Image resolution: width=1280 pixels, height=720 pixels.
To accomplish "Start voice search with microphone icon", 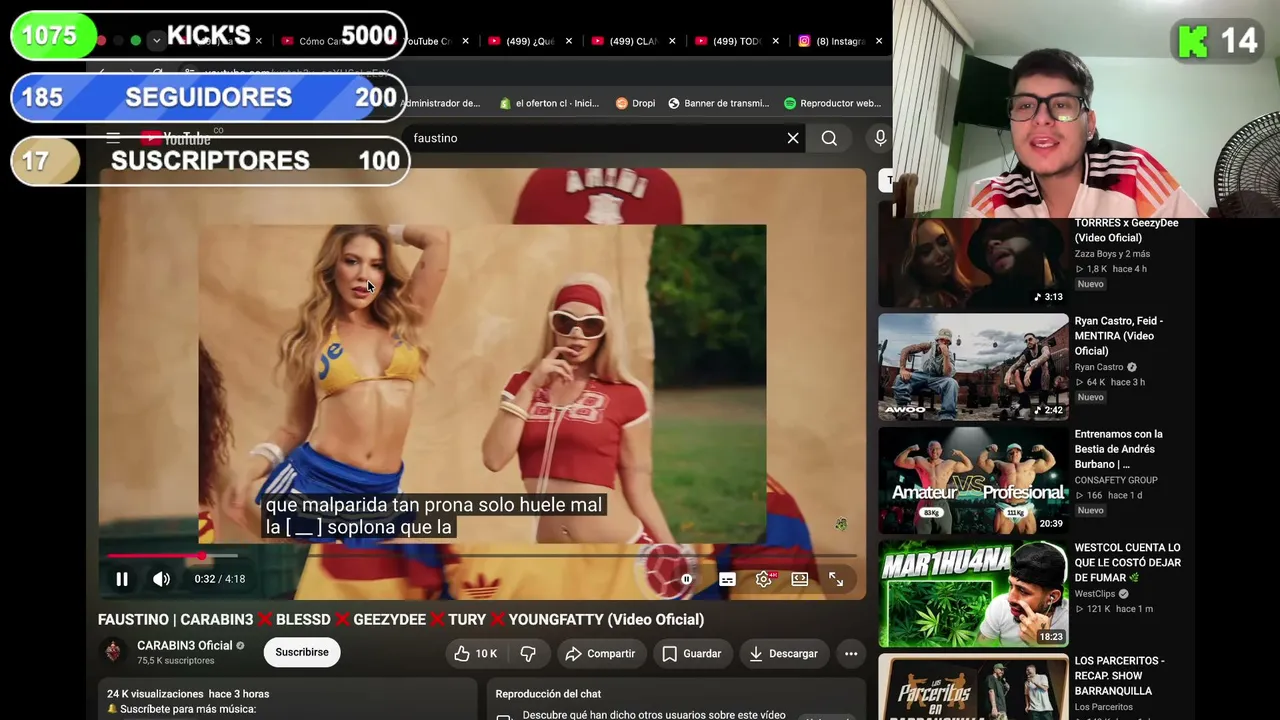I will (880, 138).
